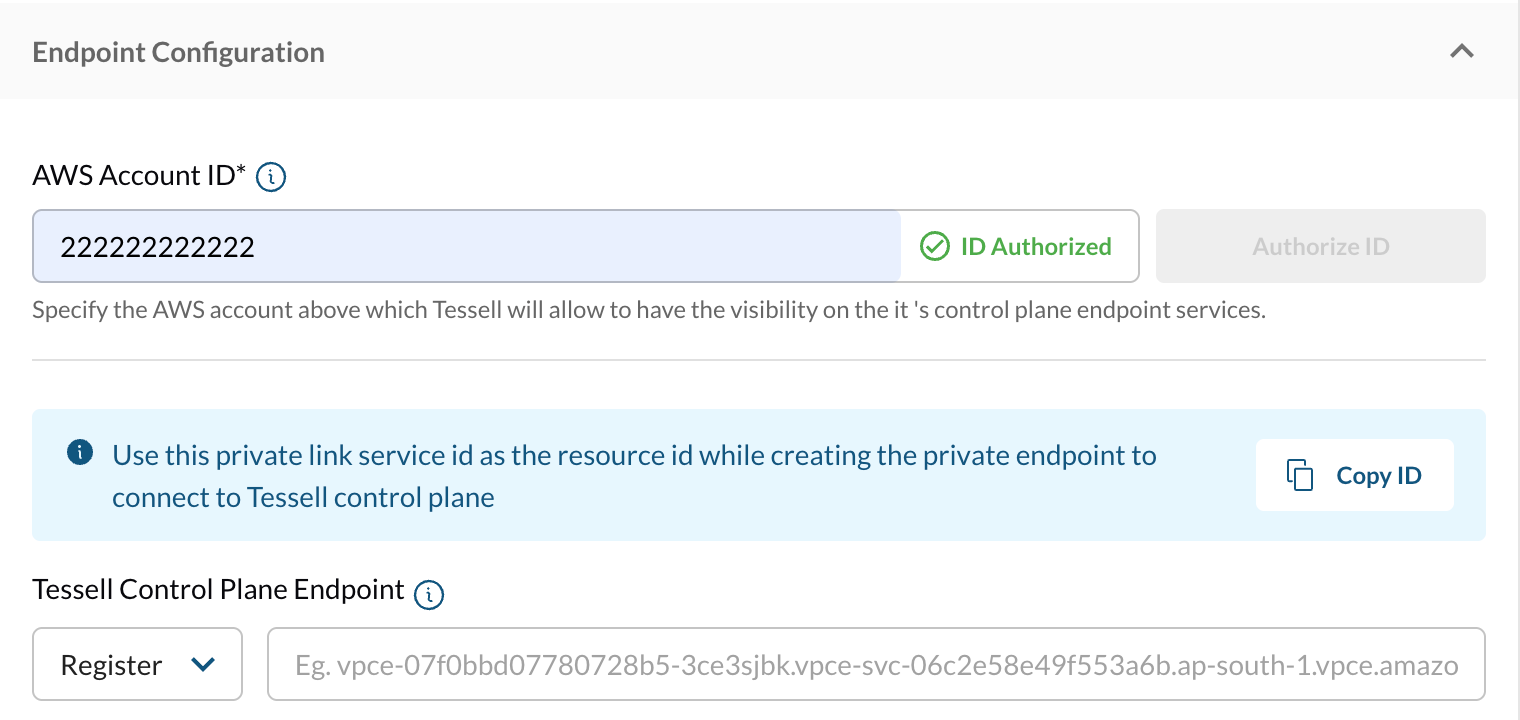Click the chevron arrow in the Register dropdown
The width and height of the screenshot is (1520, 720).
click(203, 664)
